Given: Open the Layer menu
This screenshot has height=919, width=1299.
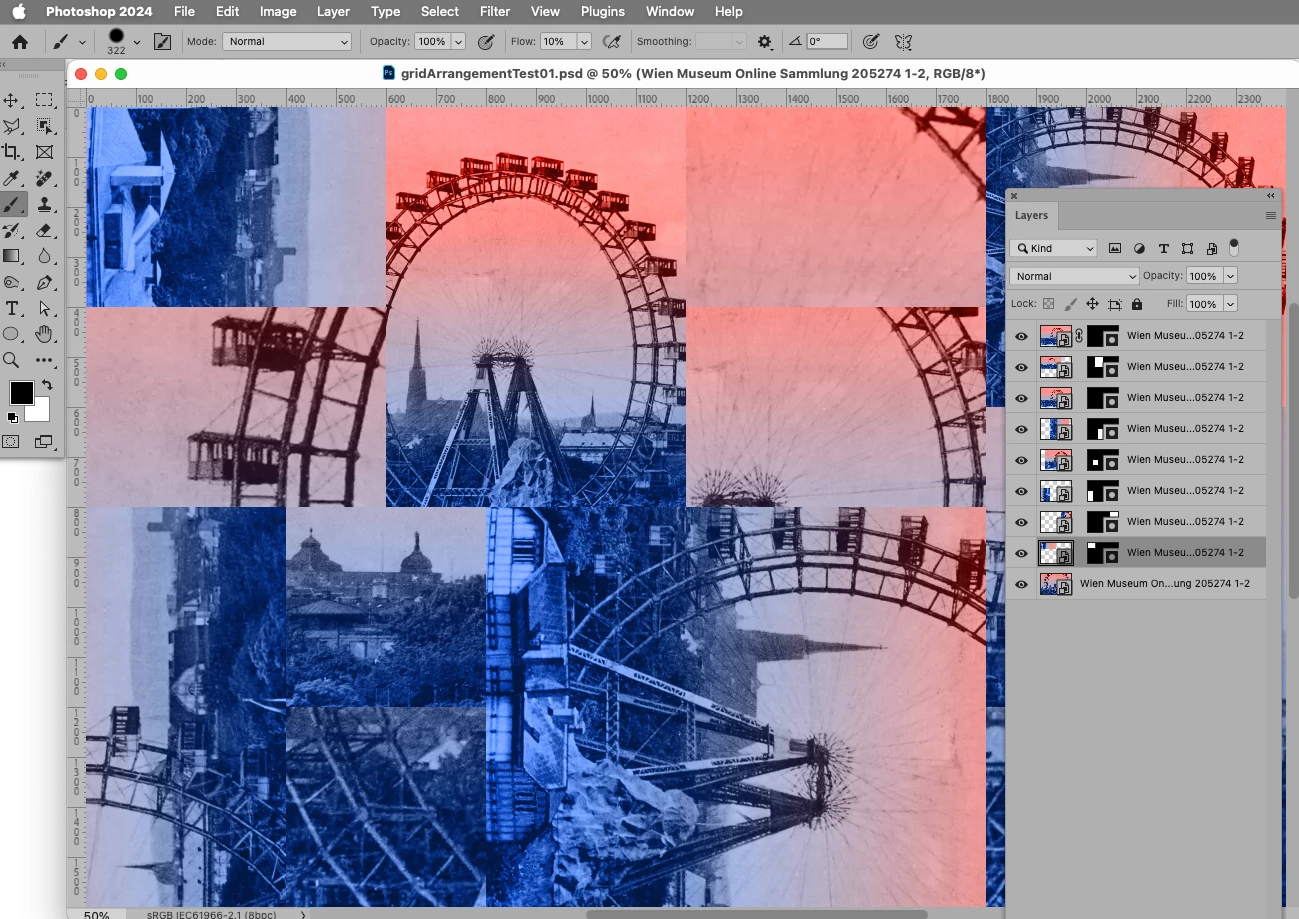Looking at the screenshot, I should pos(333,12).
